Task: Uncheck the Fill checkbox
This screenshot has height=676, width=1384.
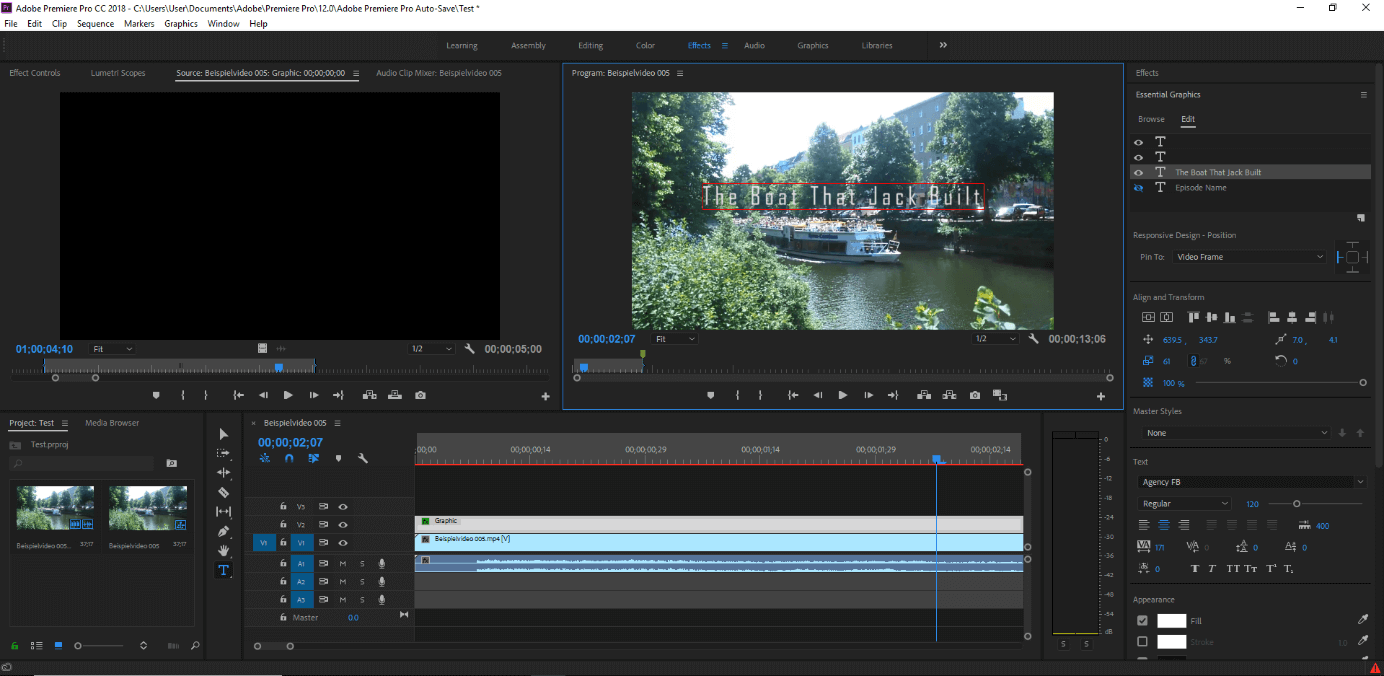Action: pyautogui.click(x=1143, y=620)
